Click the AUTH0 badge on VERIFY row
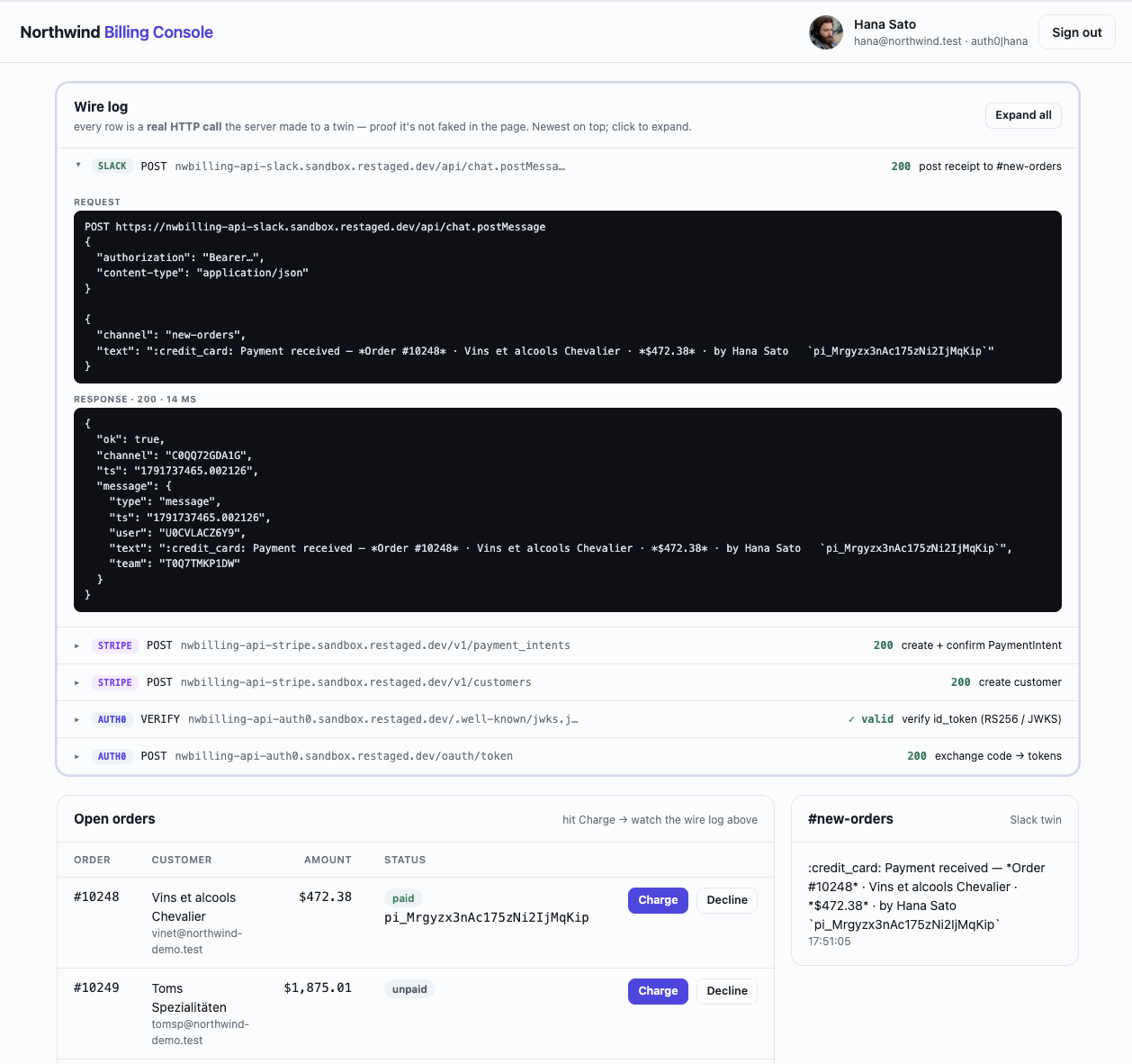Image resolution: width=1132 pixels, height=1064 pixels. click(112, 719)
